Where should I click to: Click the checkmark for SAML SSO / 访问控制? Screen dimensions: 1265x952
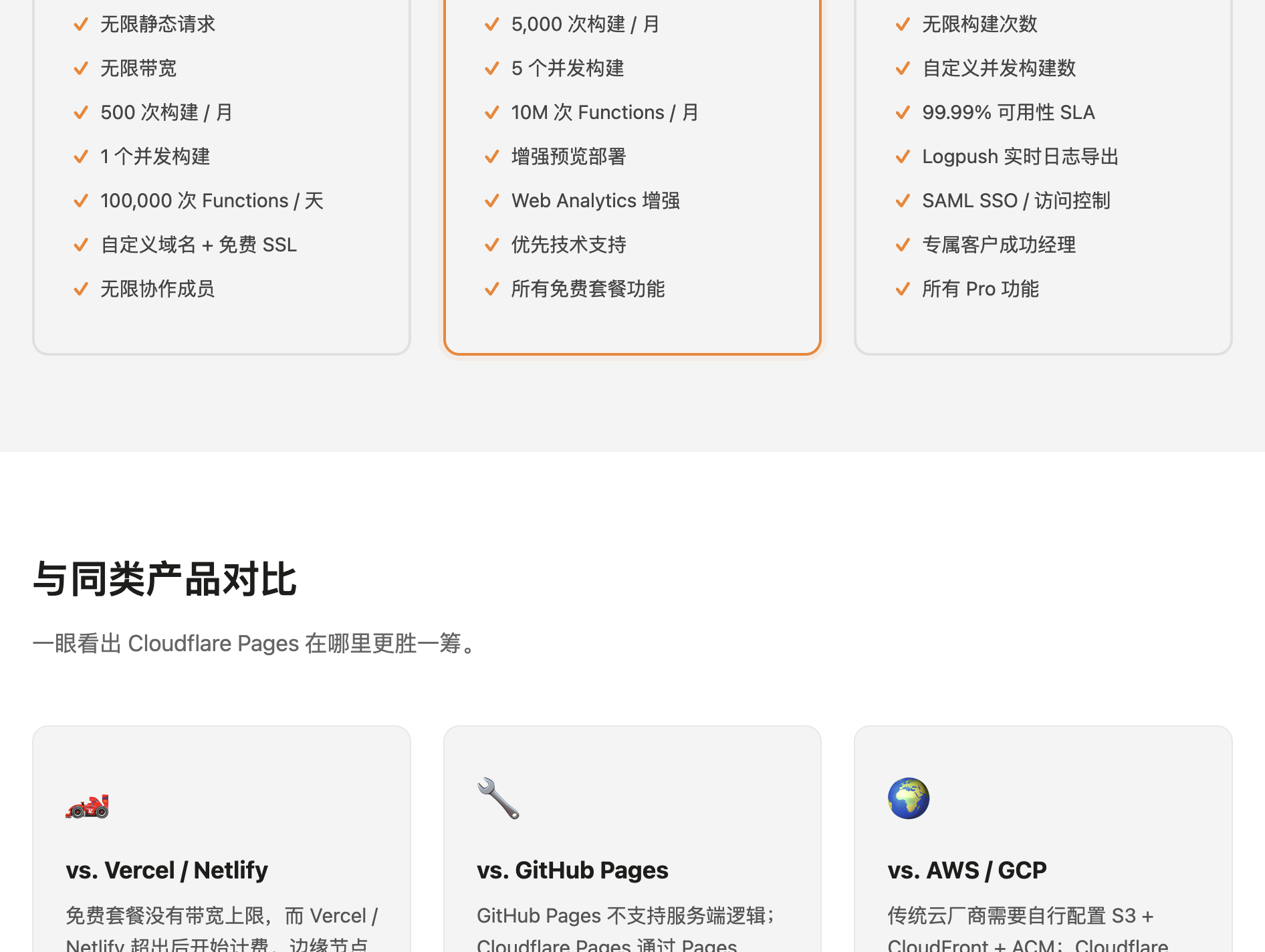coord(903,201)
